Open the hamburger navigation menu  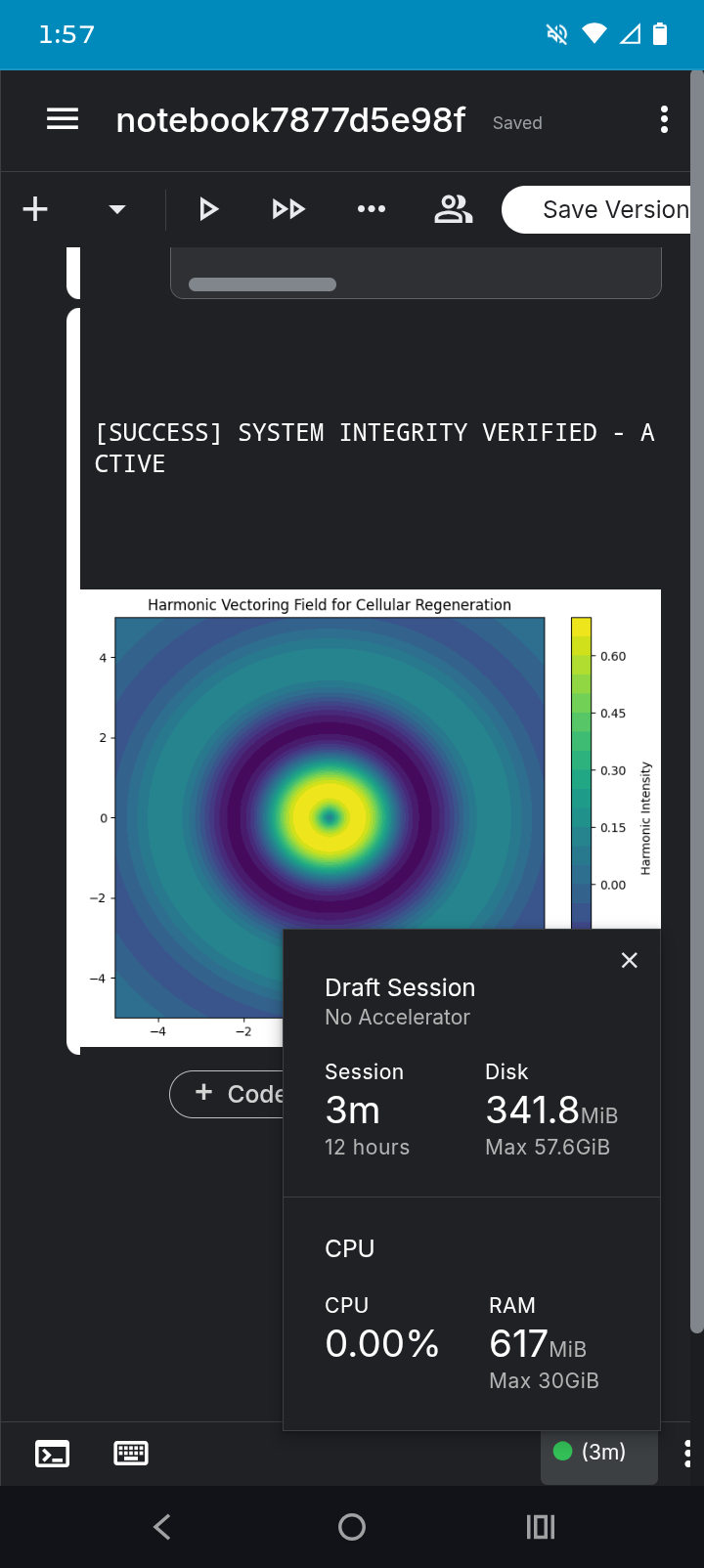click(63, 120)
